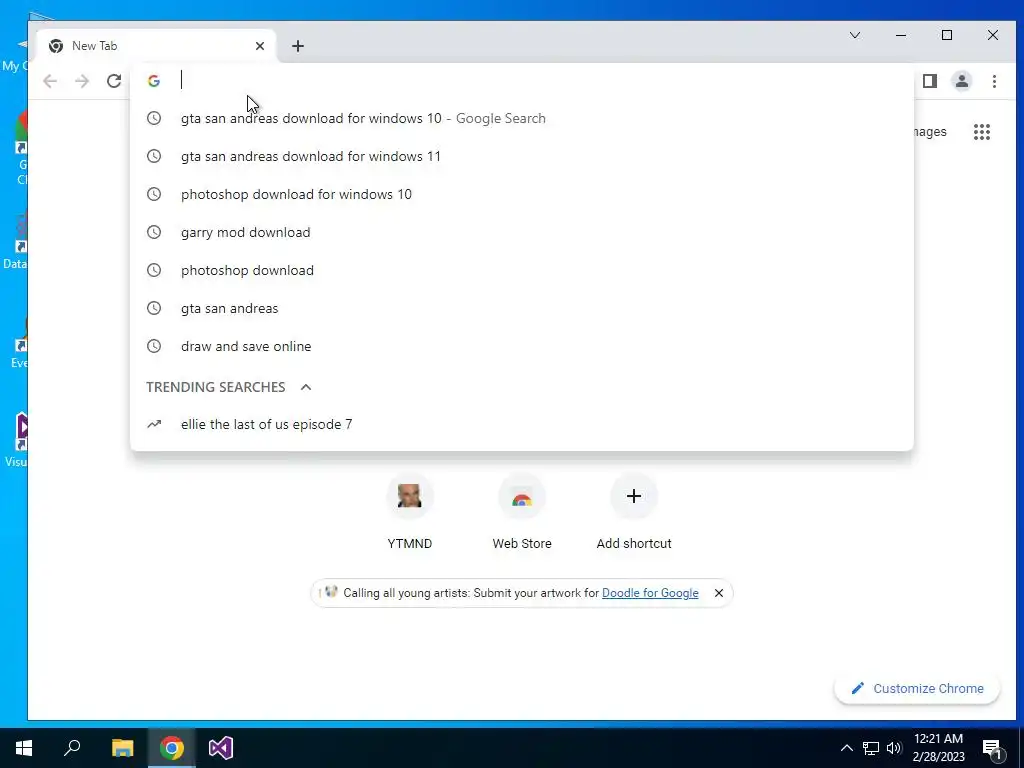Dismiss the Doodle for Google promo
Viewport: 1024px width, 768px height.
click(718, 593)
